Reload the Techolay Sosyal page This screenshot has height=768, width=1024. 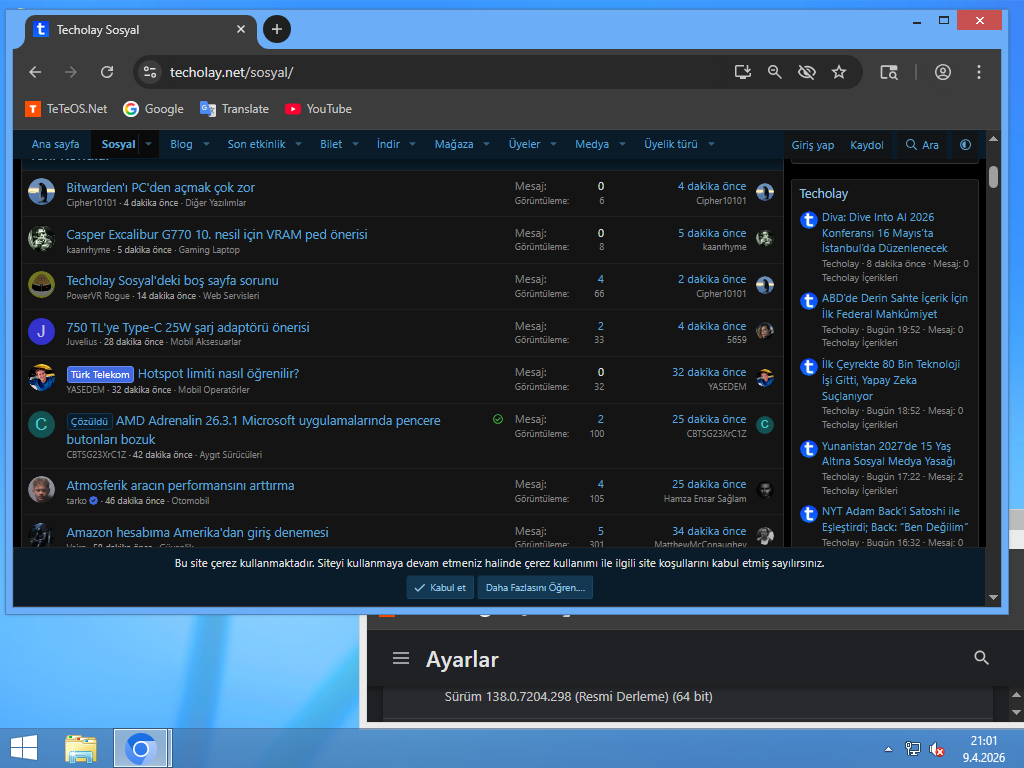(107, 72)
